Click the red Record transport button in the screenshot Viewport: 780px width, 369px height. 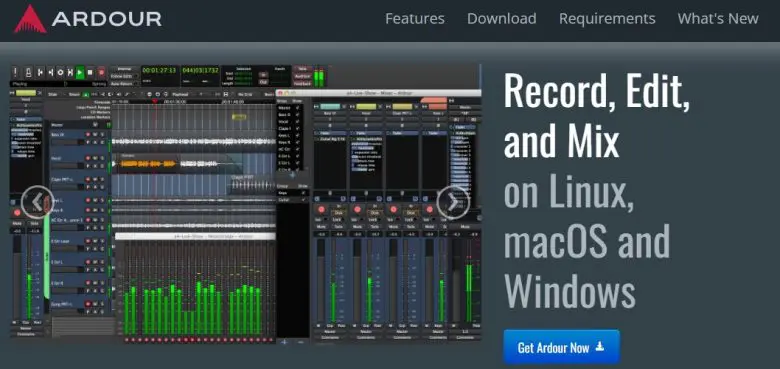click(x=101, y=73)
